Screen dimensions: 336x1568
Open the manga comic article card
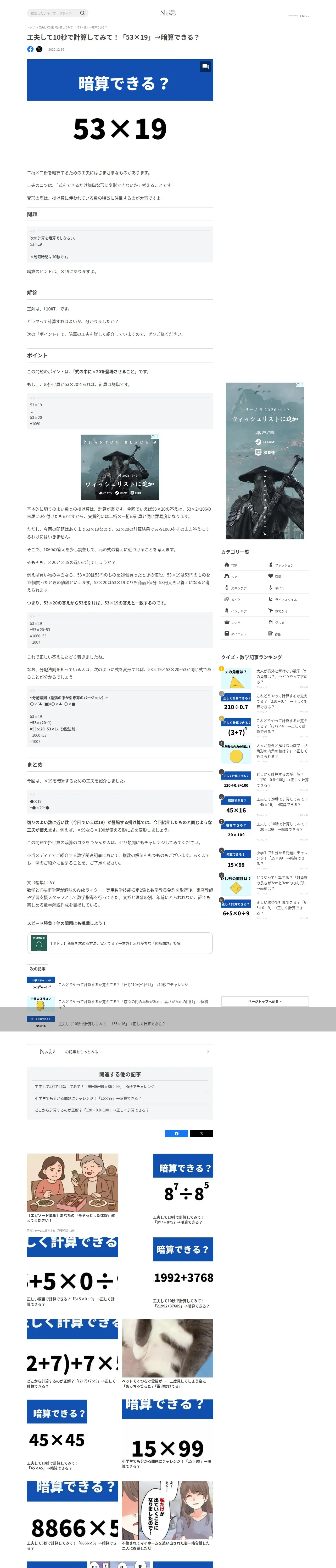coord(168,1516)
